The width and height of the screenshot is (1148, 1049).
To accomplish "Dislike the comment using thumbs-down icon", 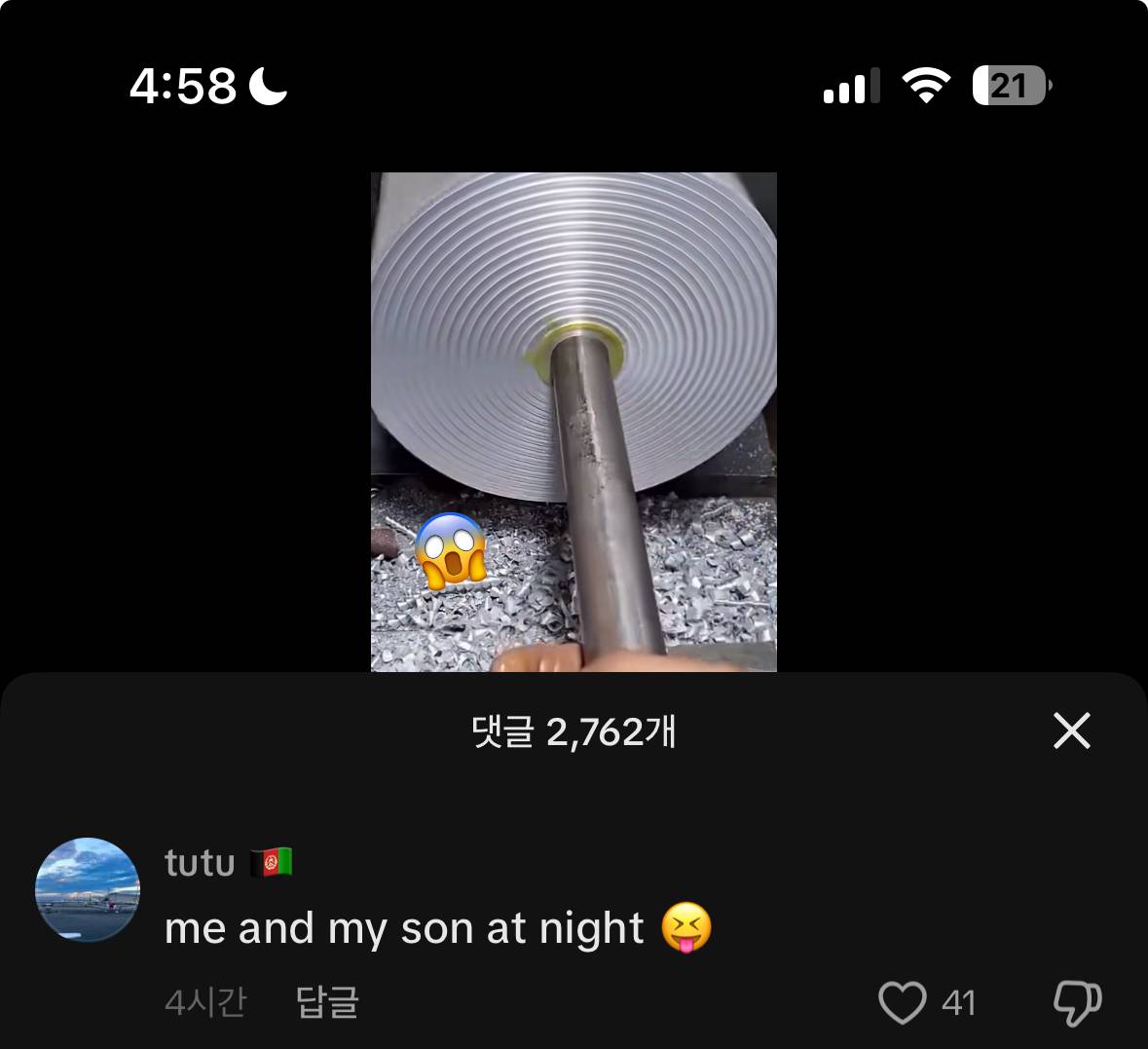I will tap(1077, 1002).
